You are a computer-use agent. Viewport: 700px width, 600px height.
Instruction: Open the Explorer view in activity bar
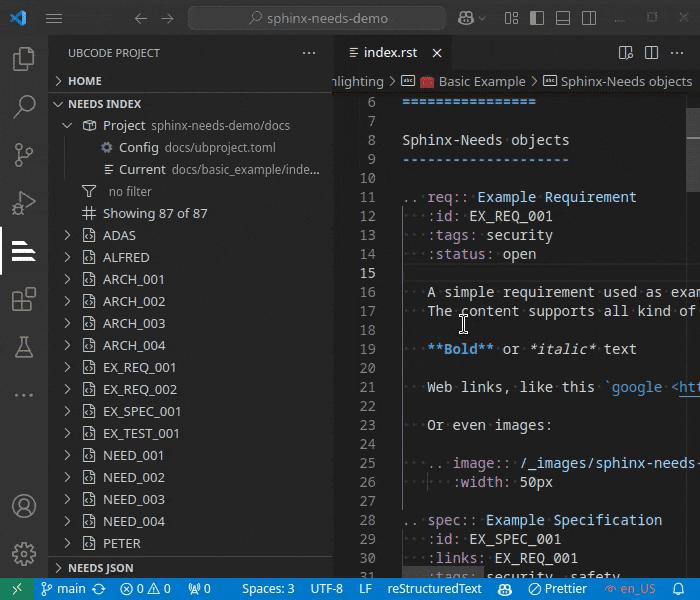click(24, 58)
